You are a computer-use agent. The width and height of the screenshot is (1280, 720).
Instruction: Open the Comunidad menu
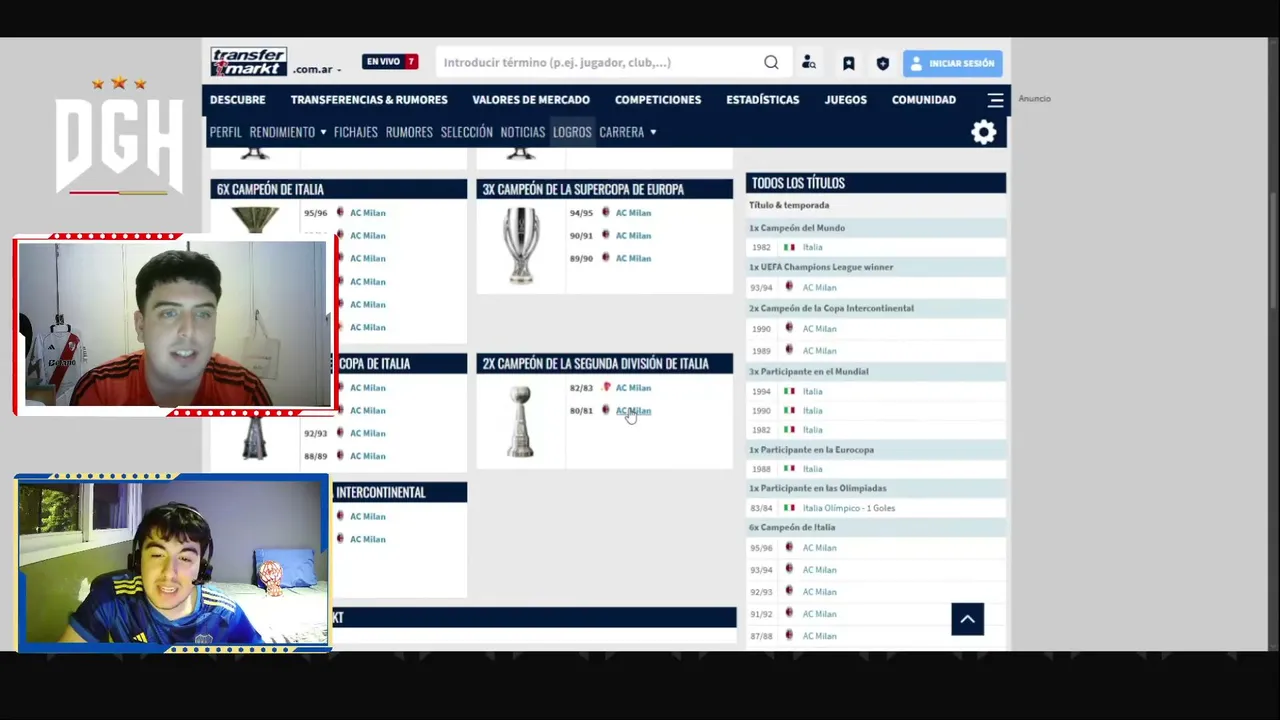(924, 100)
